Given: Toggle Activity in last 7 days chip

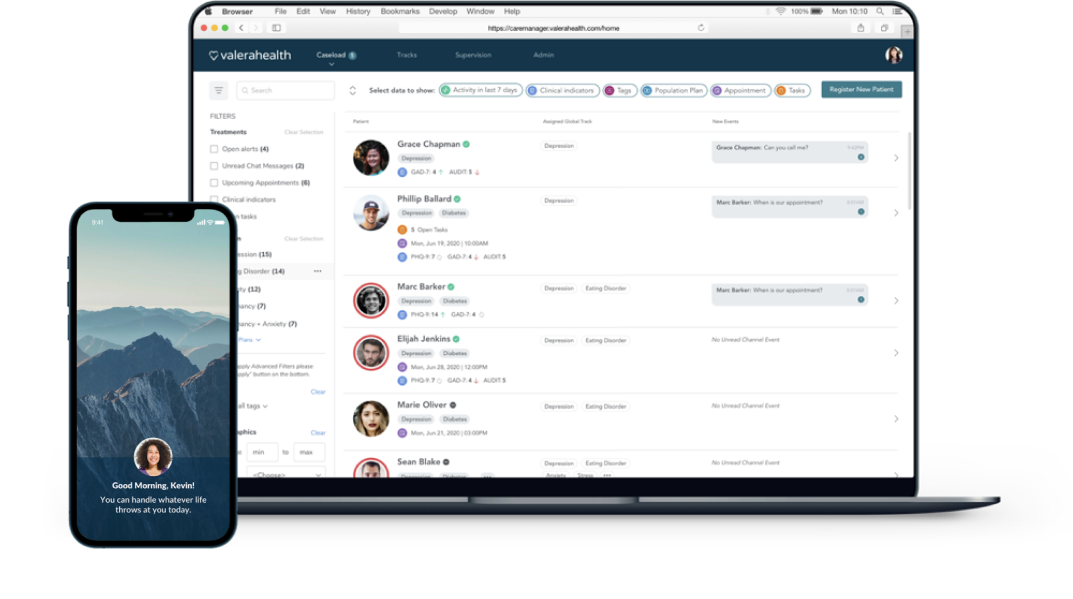Looking at the screenshot, I should pos(480,90).
